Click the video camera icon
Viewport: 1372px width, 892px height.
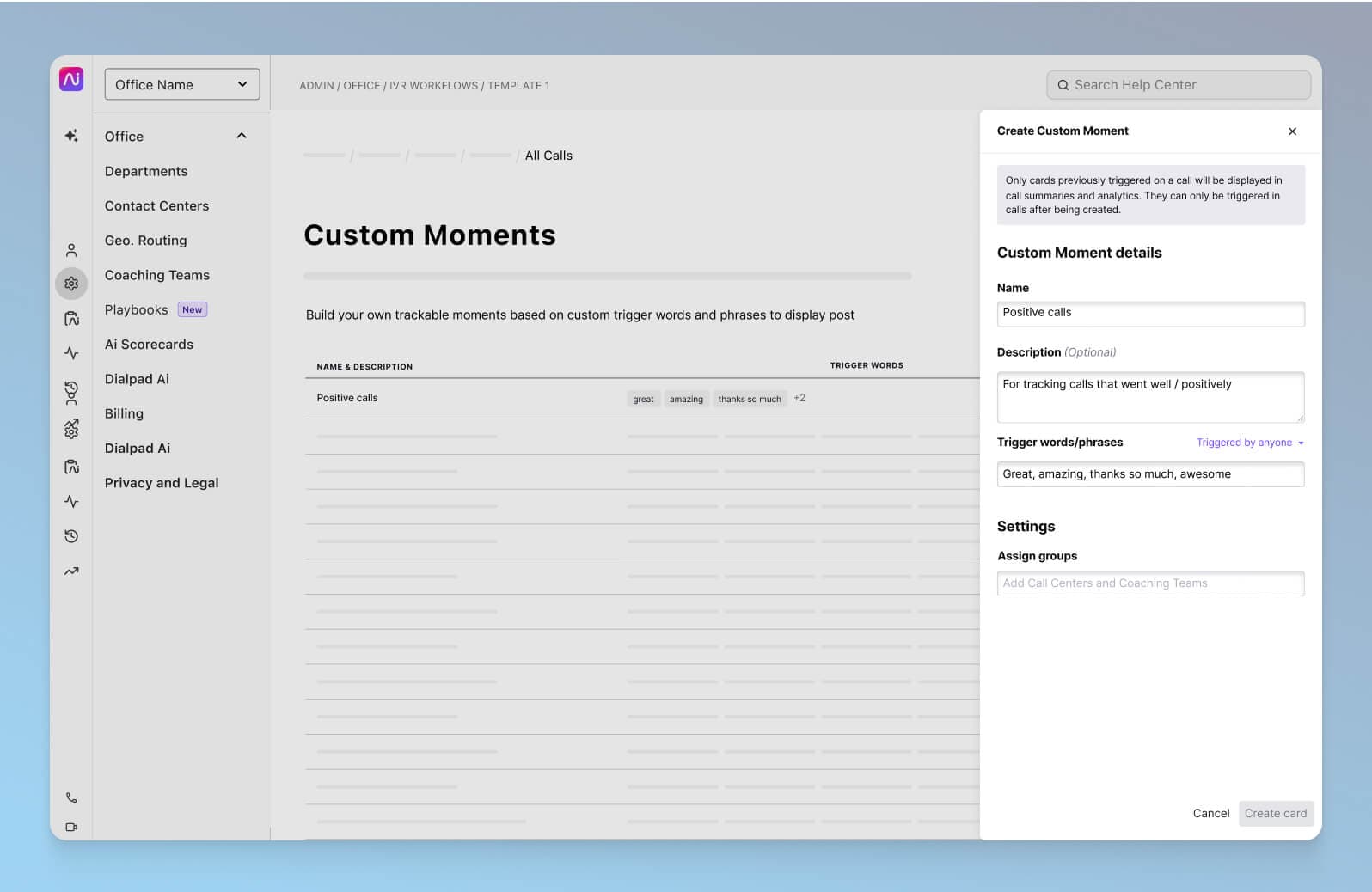click(x=71, y=827)
